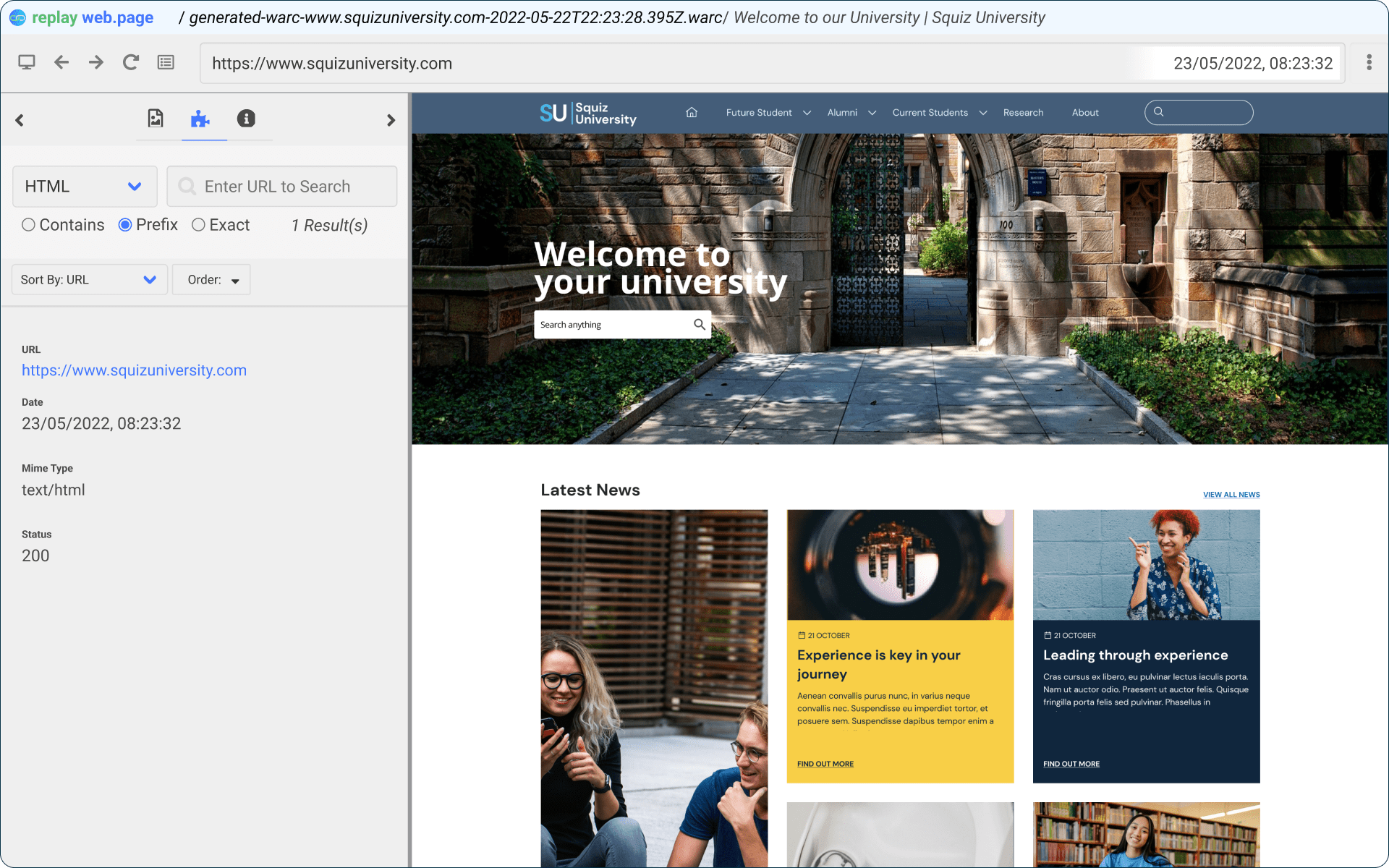1389x868 pixels.
Task: Click FIND OUT MORE on navy card
Action: pyautogui.click(x=1071, y=764)
